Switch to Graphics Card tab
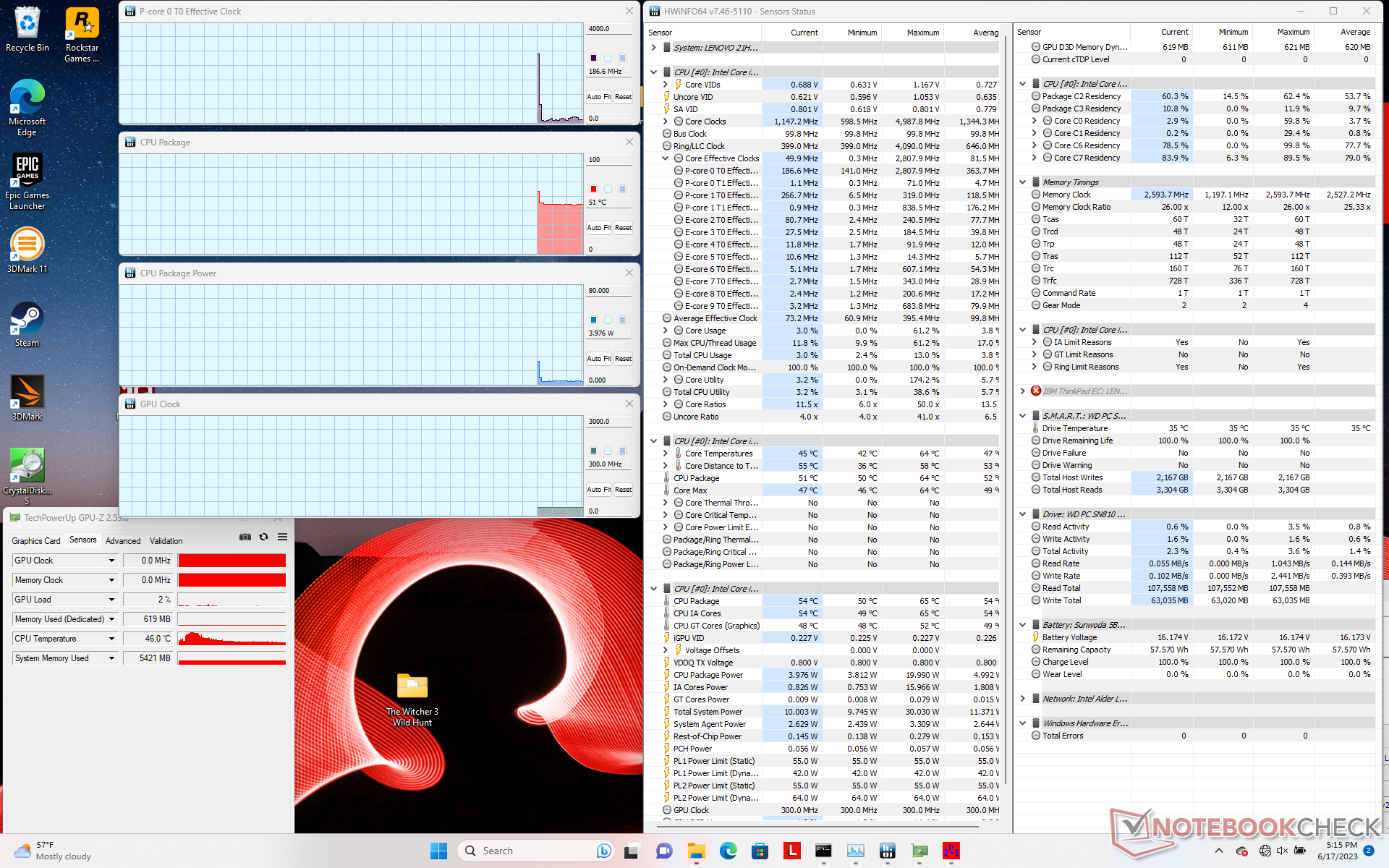 point(36,541)
